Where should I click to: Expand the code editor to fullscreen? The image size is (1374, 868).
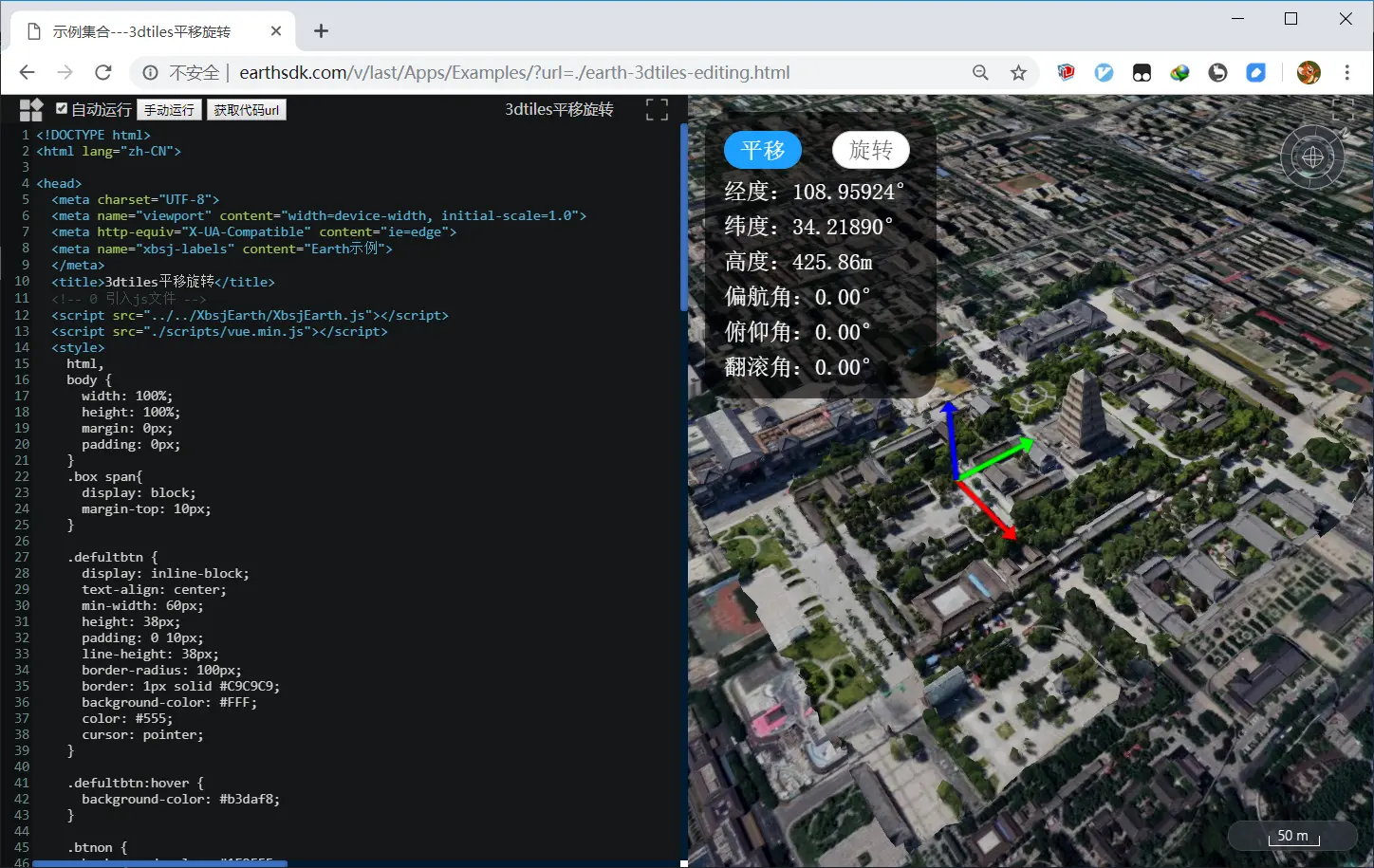[657, 110]
